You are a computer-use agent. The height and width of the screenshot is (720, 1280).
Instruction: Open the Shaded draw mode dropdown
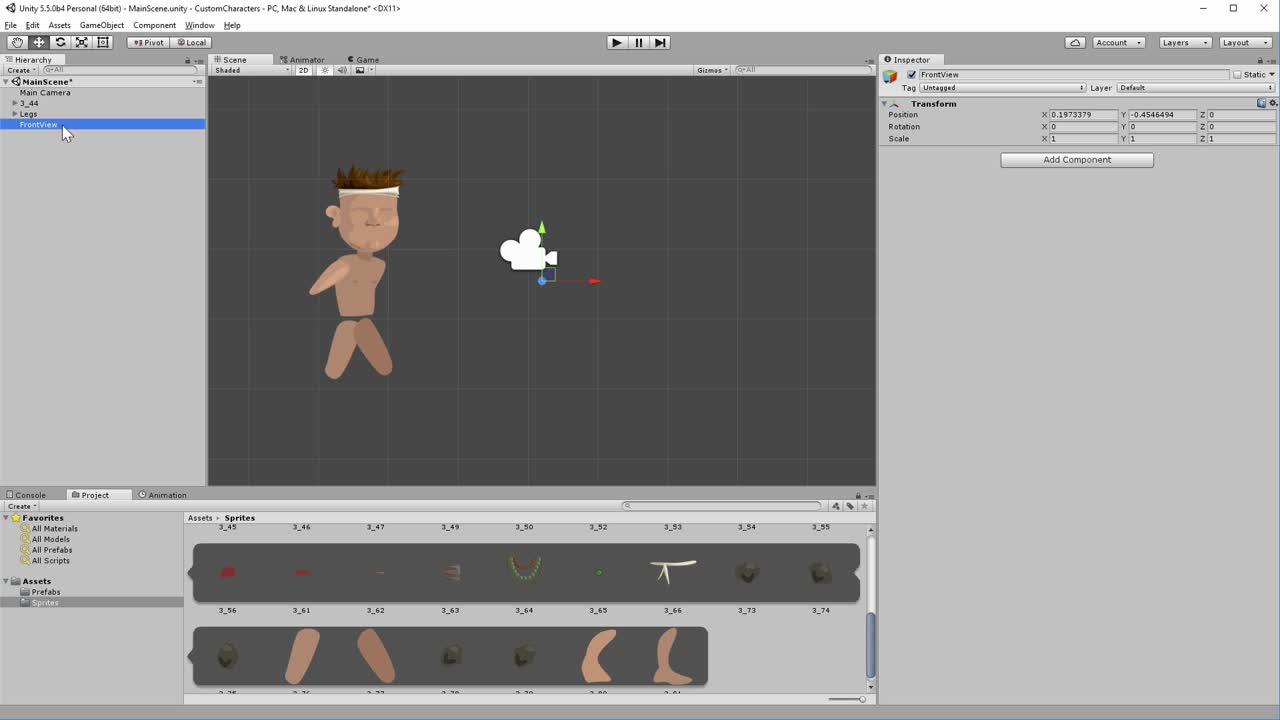[x=251, y=70]
